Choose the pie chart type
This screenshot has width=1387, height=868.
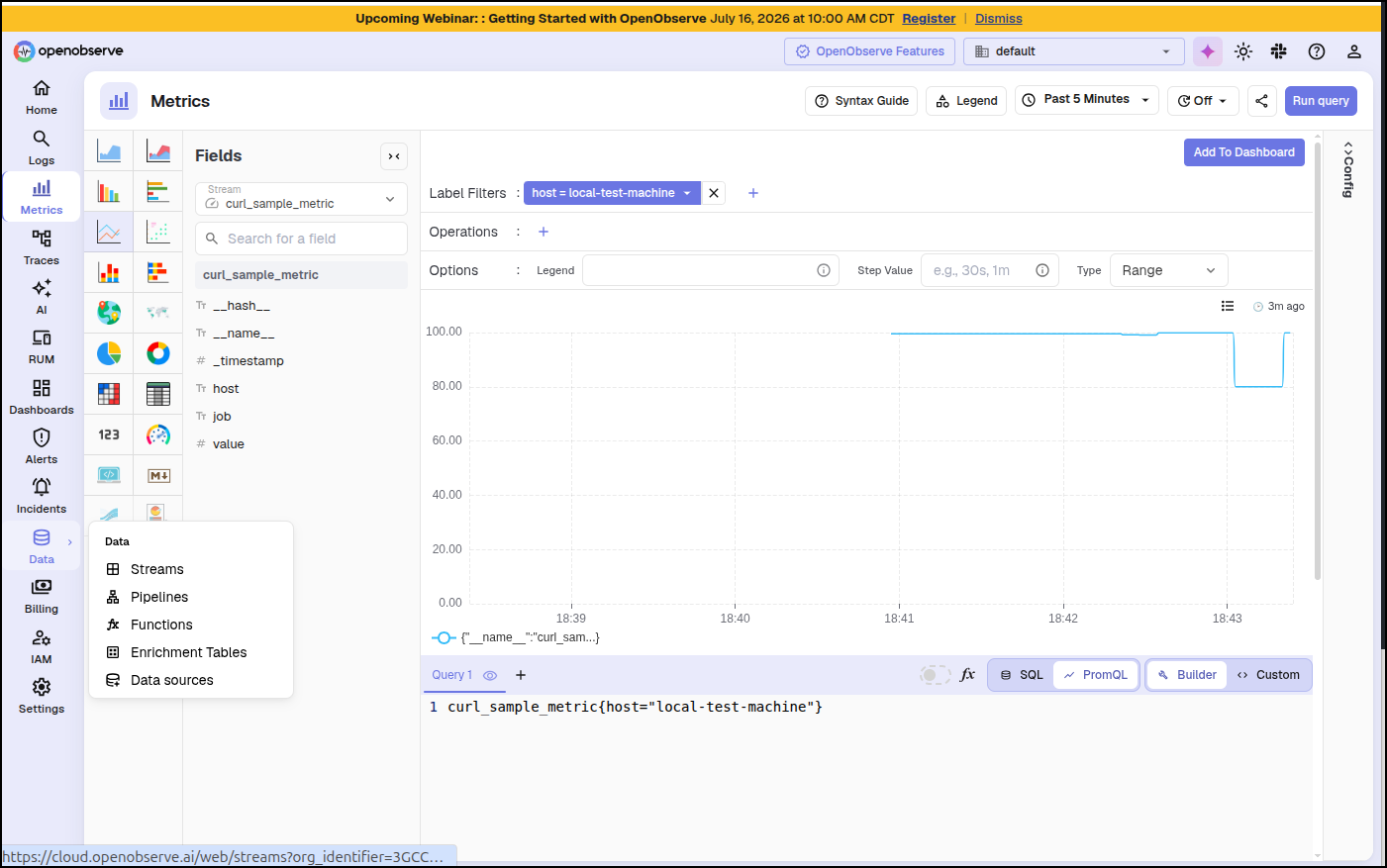click(109, 353)
